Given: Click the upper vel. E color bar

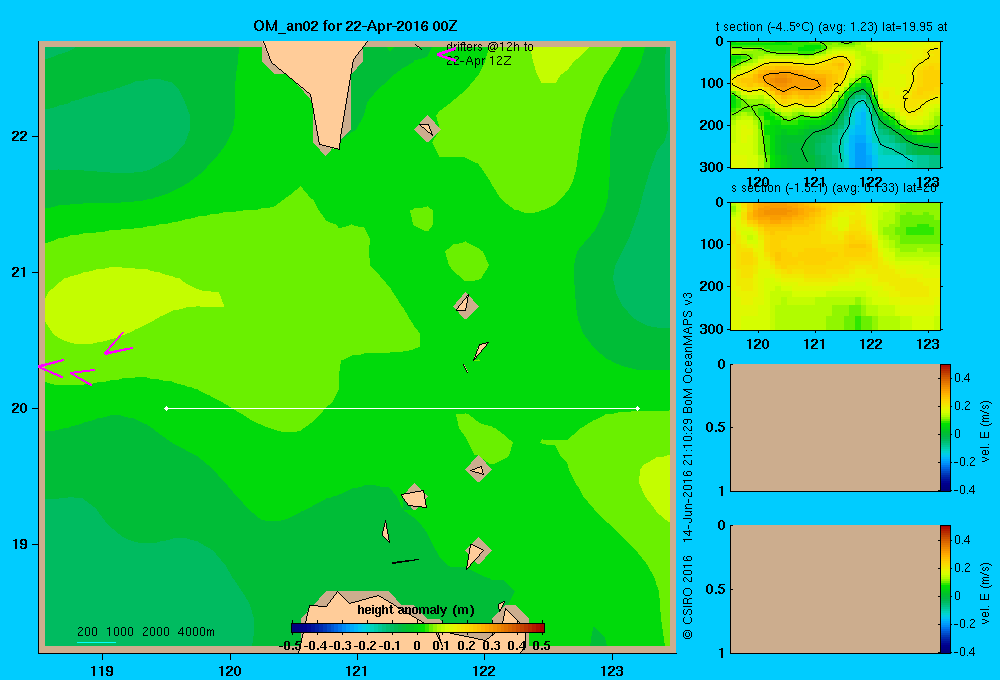Looking at the screenshot, I should tap(945, 427).
